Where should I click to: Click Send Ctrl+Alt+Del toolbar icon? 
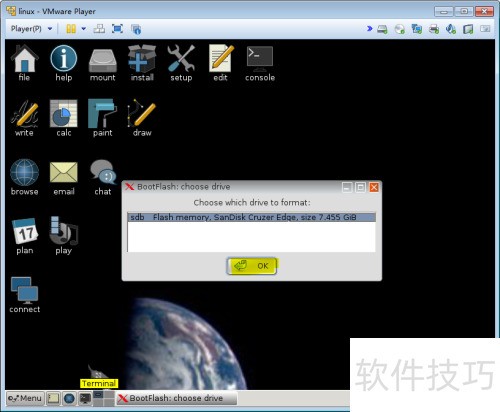coord(99,29)
